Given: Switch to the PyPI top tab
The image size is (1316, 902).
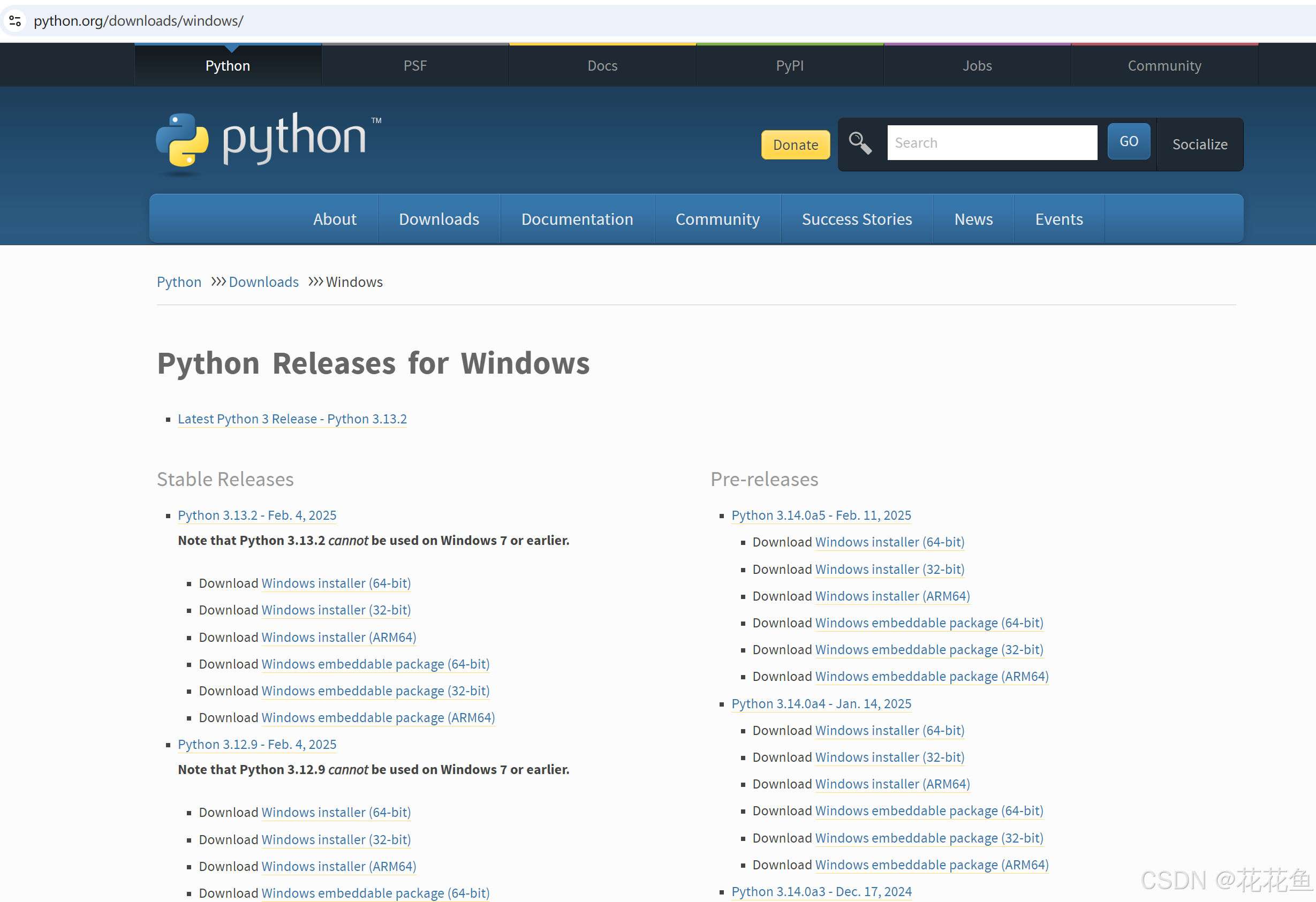Looking at the screenshot, I should pos(789,66).
